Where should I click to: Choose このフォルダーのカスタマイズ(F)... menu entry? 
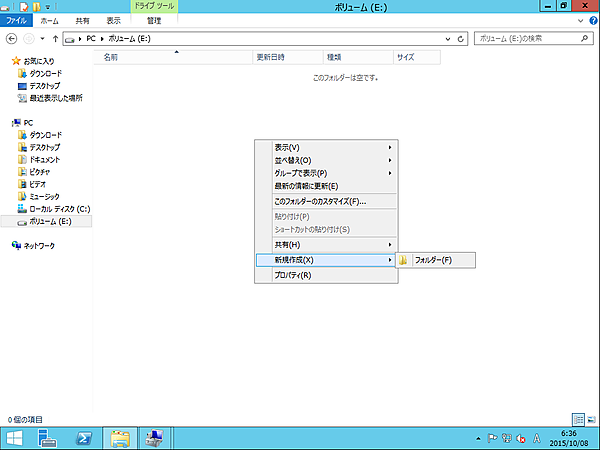point(326,201)
